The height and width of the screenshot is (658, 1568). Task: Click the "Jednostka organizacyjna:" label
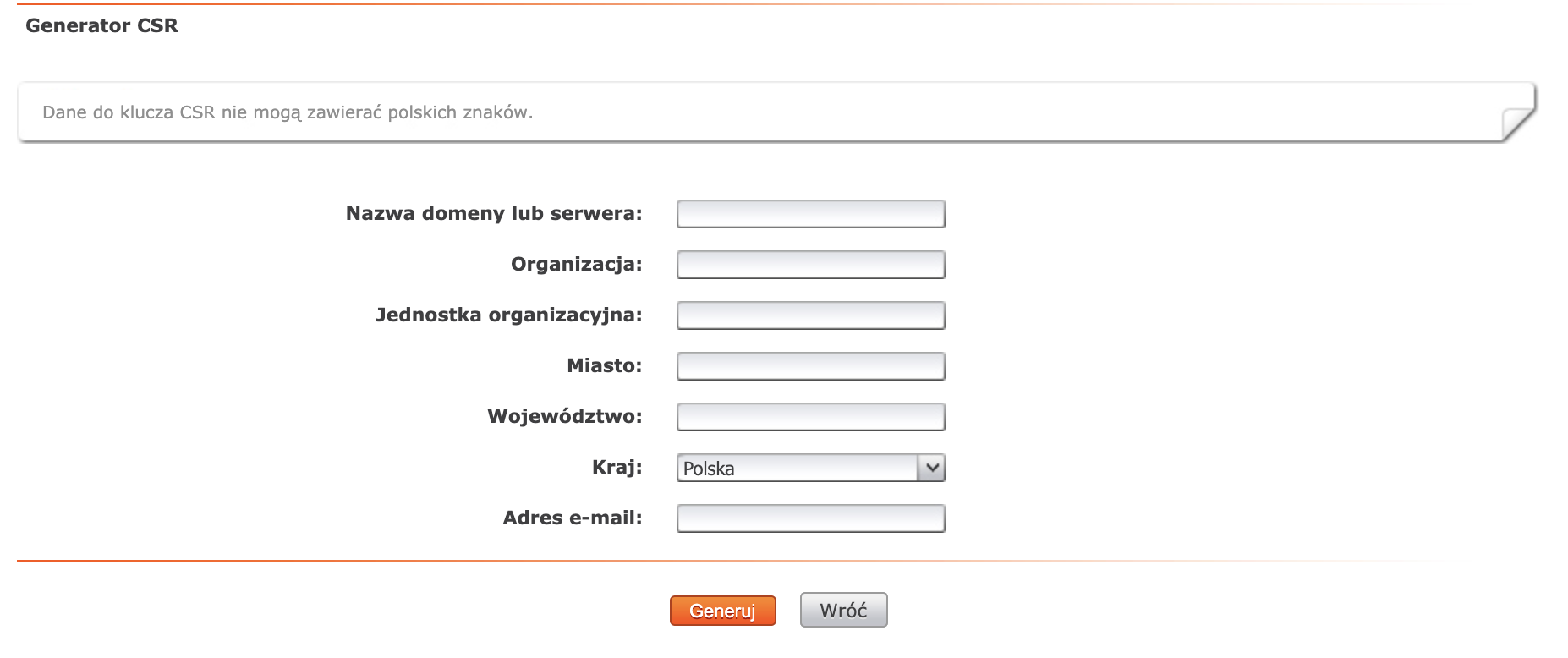[508, 315]
